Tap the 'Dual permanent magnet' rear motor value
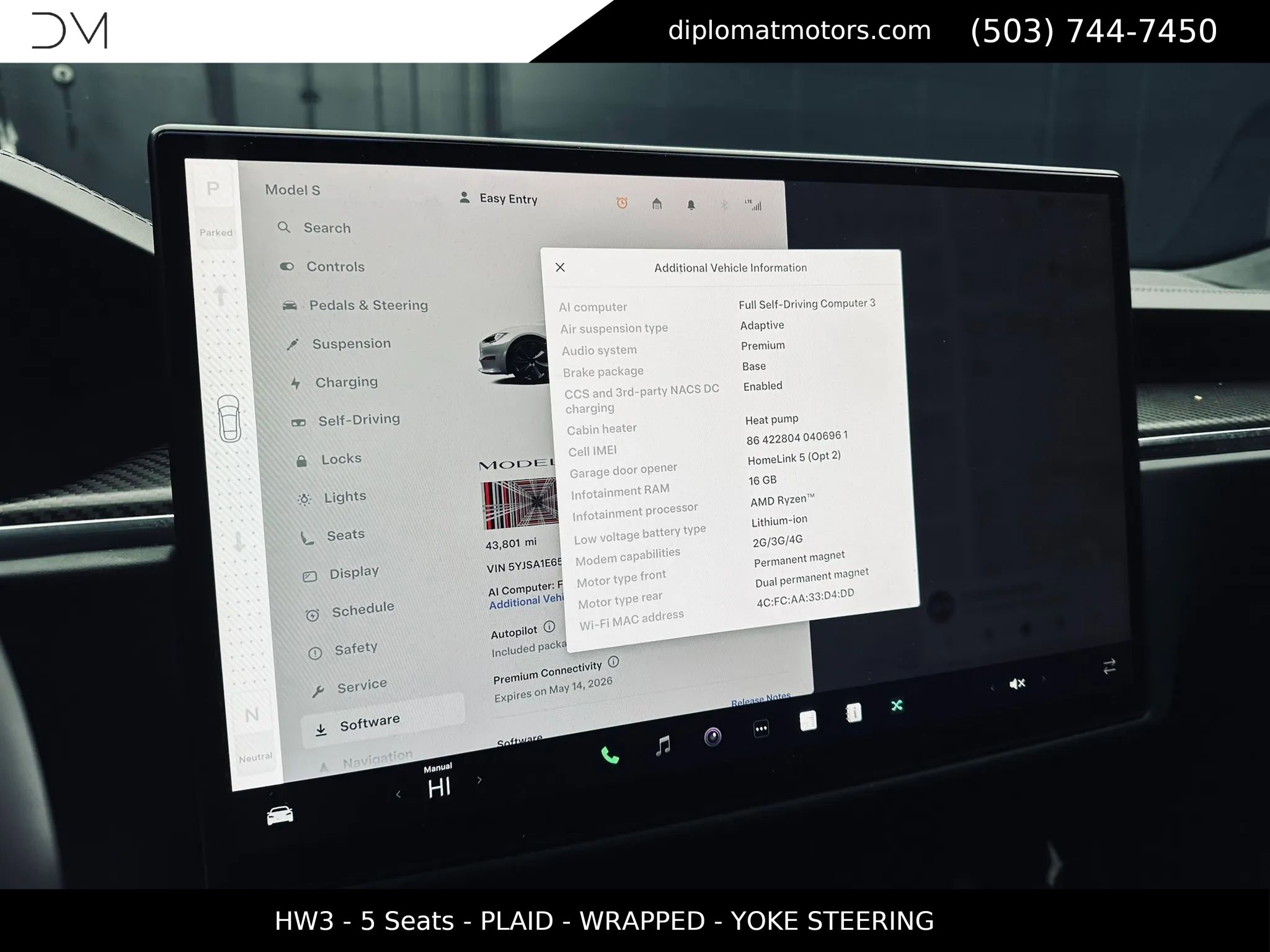 point(812,577)
